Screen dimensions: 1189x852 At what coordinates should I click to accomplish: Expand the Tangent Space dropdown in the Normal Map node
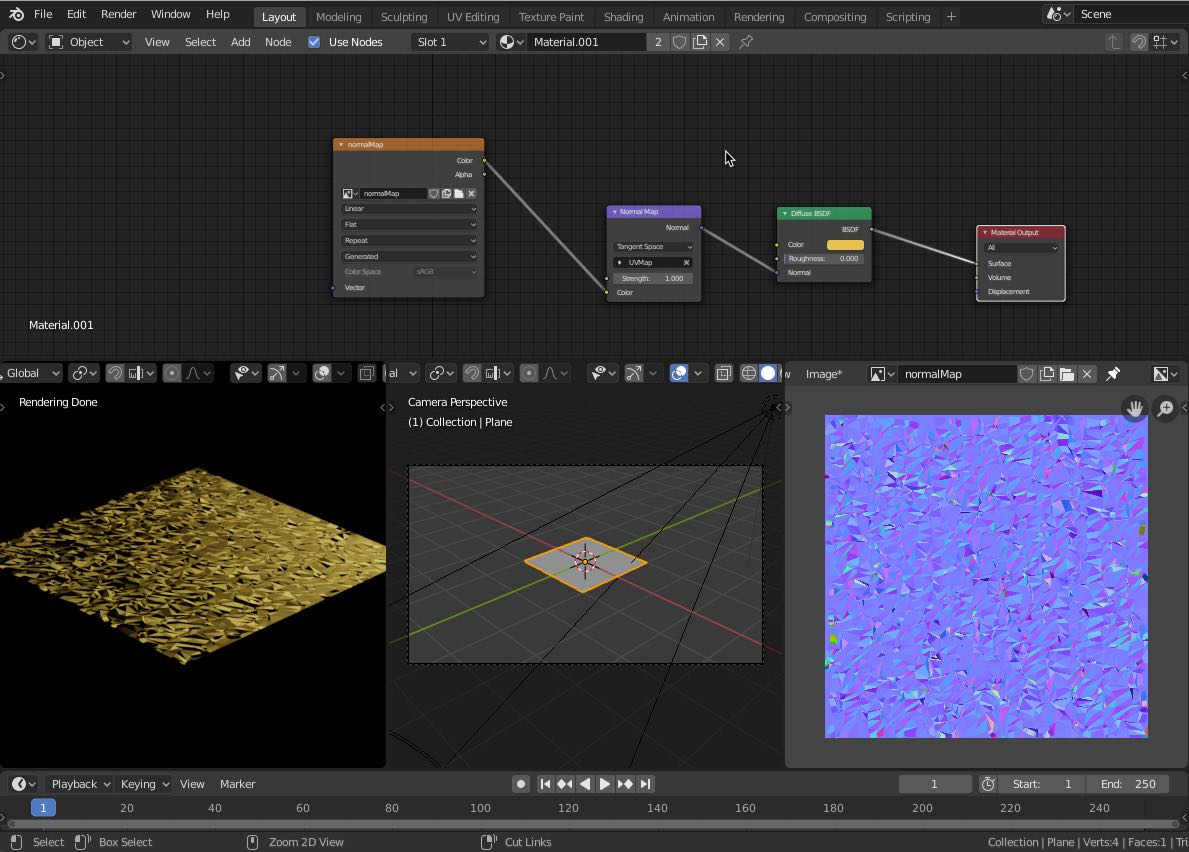653,247
